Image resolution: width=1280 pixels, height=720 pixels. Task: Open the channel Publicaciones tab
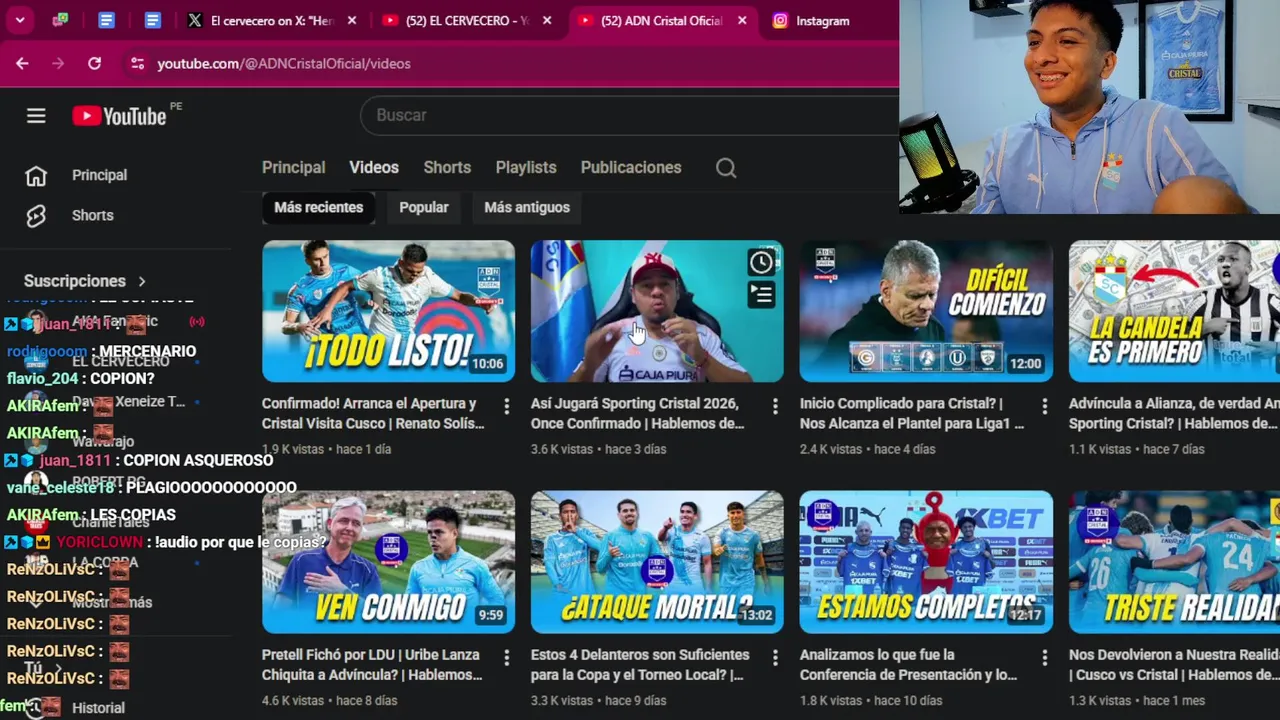point(631,168)
